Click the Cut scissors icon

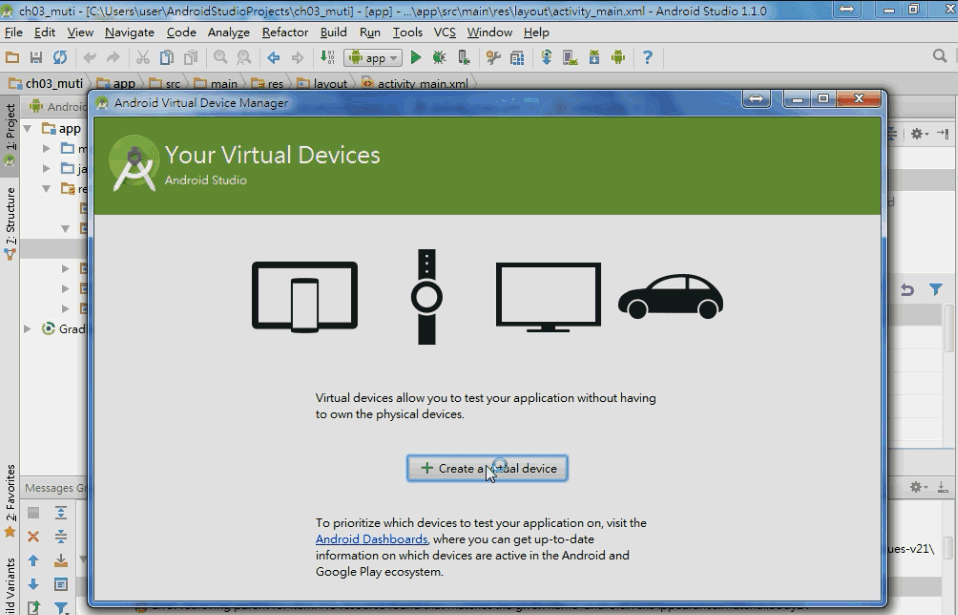142,57
